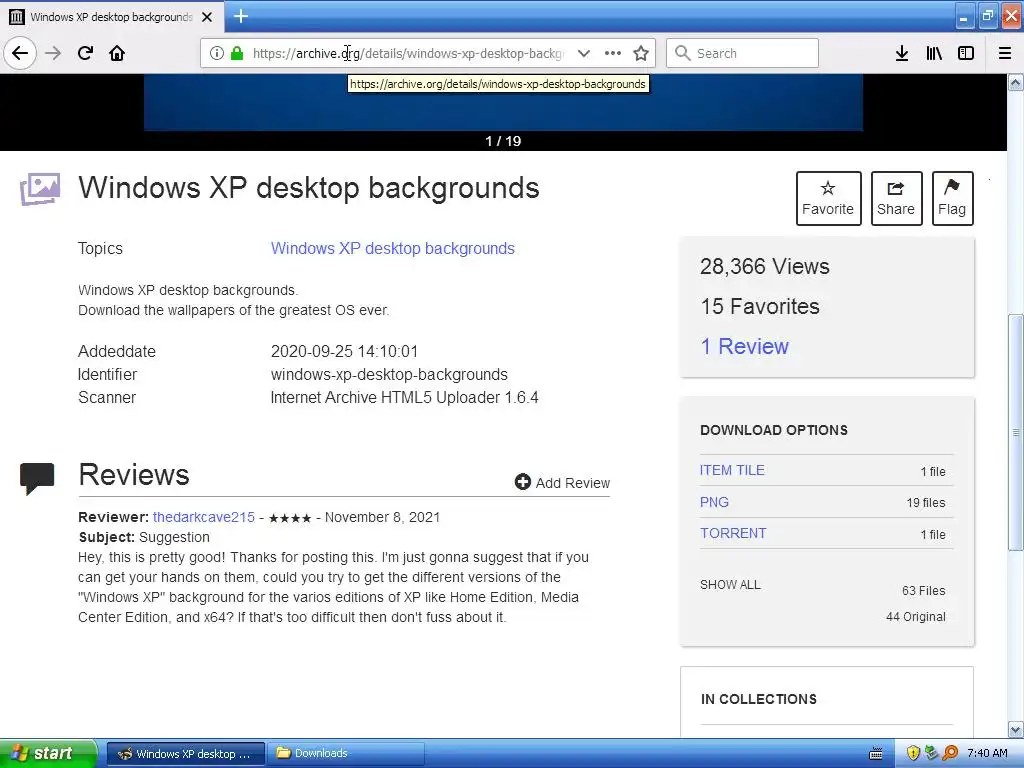Screen dimensions: 1024x768
Task: Click the image media type icon beside title
Action: pos(40,189)
